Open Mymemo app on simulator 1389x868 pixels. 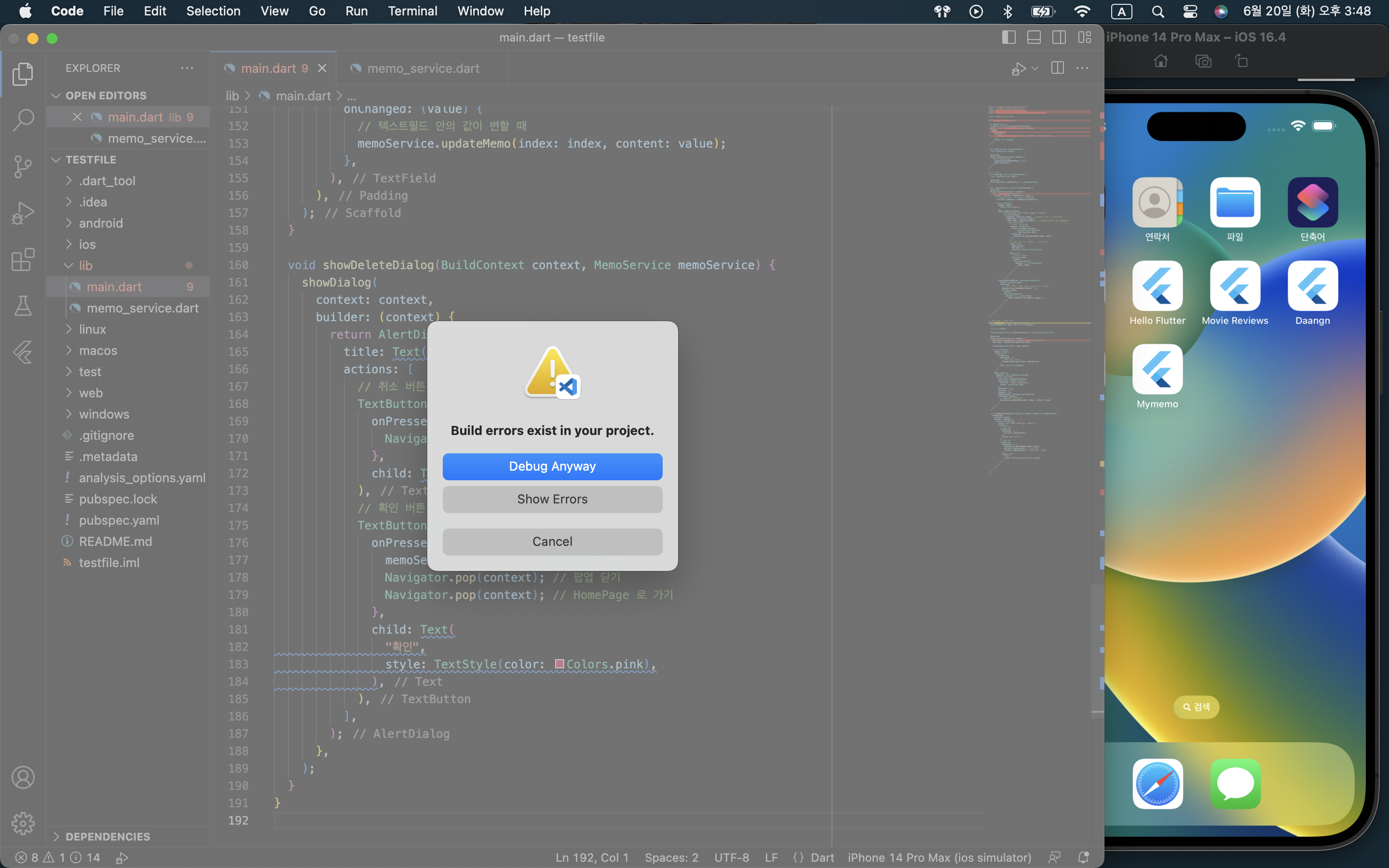(x=1157, y=369)
